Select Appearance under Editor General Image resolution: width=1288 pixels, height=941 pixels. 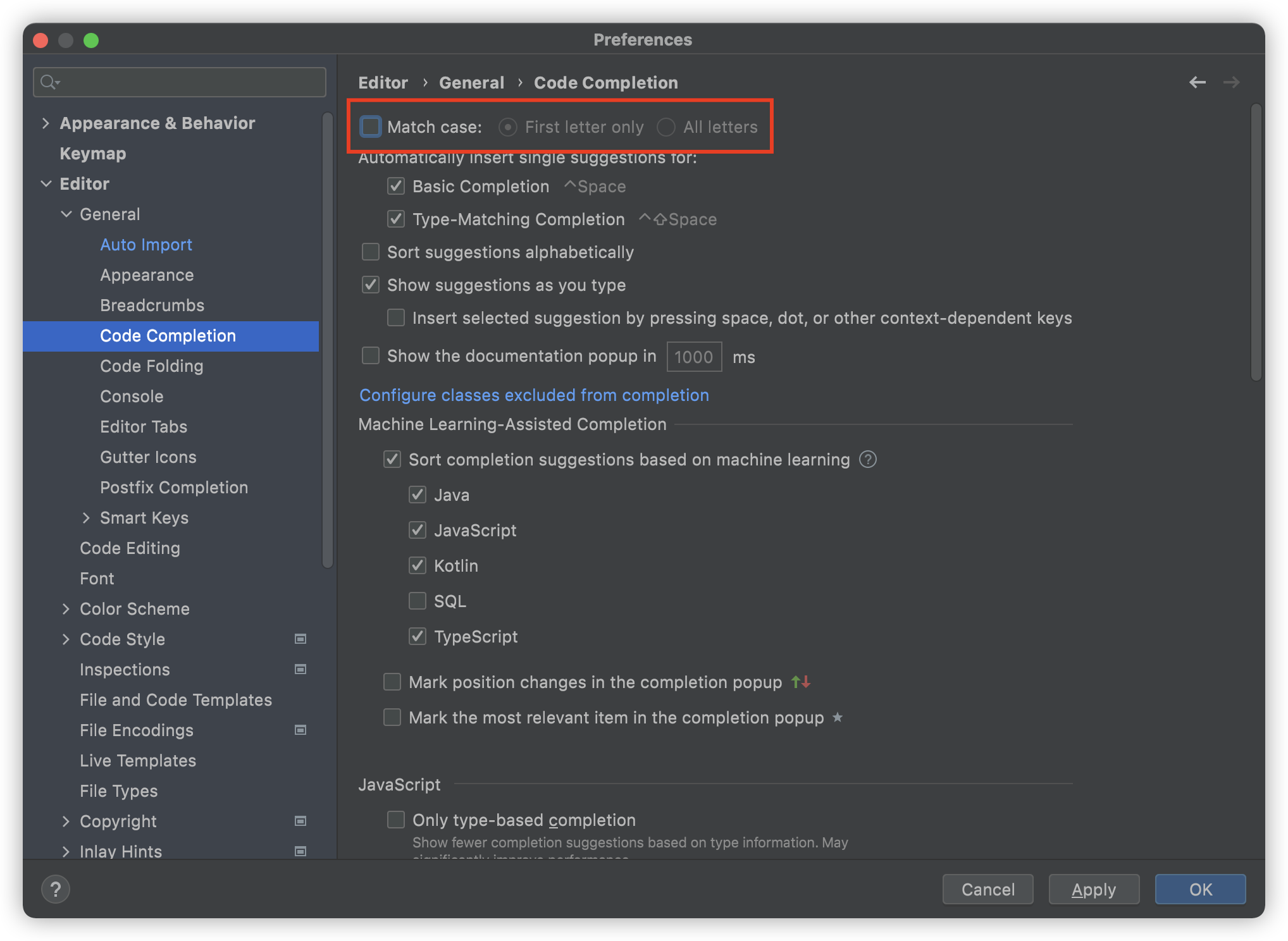coord(147,275)
